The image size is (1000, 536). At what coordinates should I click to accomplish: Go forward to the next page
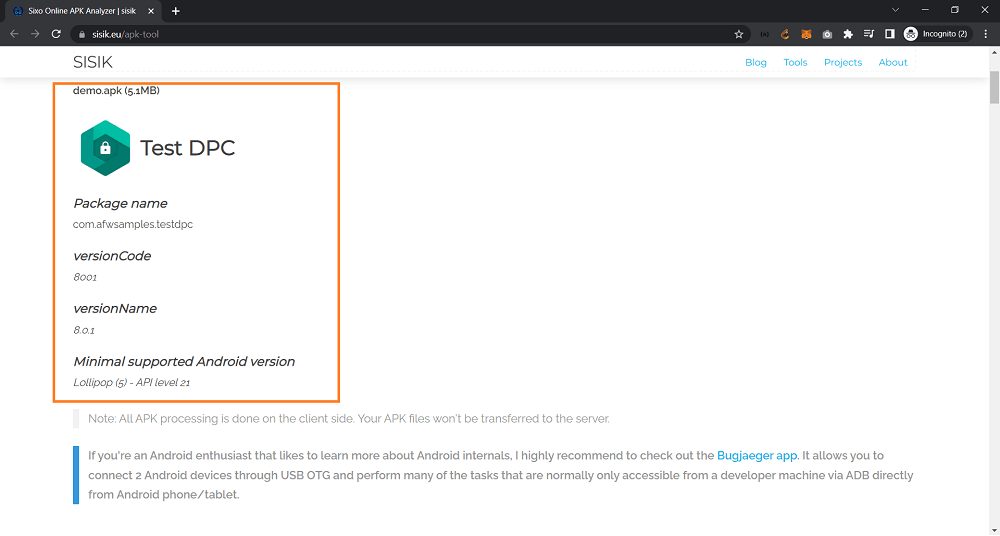coord(35,34)
